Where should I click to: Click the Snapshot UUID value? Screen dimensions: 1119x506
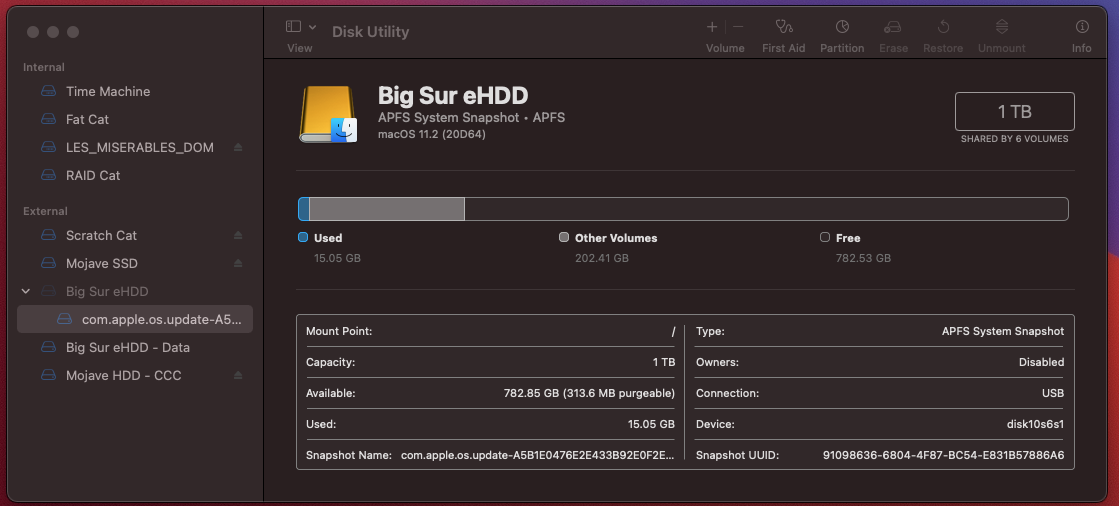(943, 455)
